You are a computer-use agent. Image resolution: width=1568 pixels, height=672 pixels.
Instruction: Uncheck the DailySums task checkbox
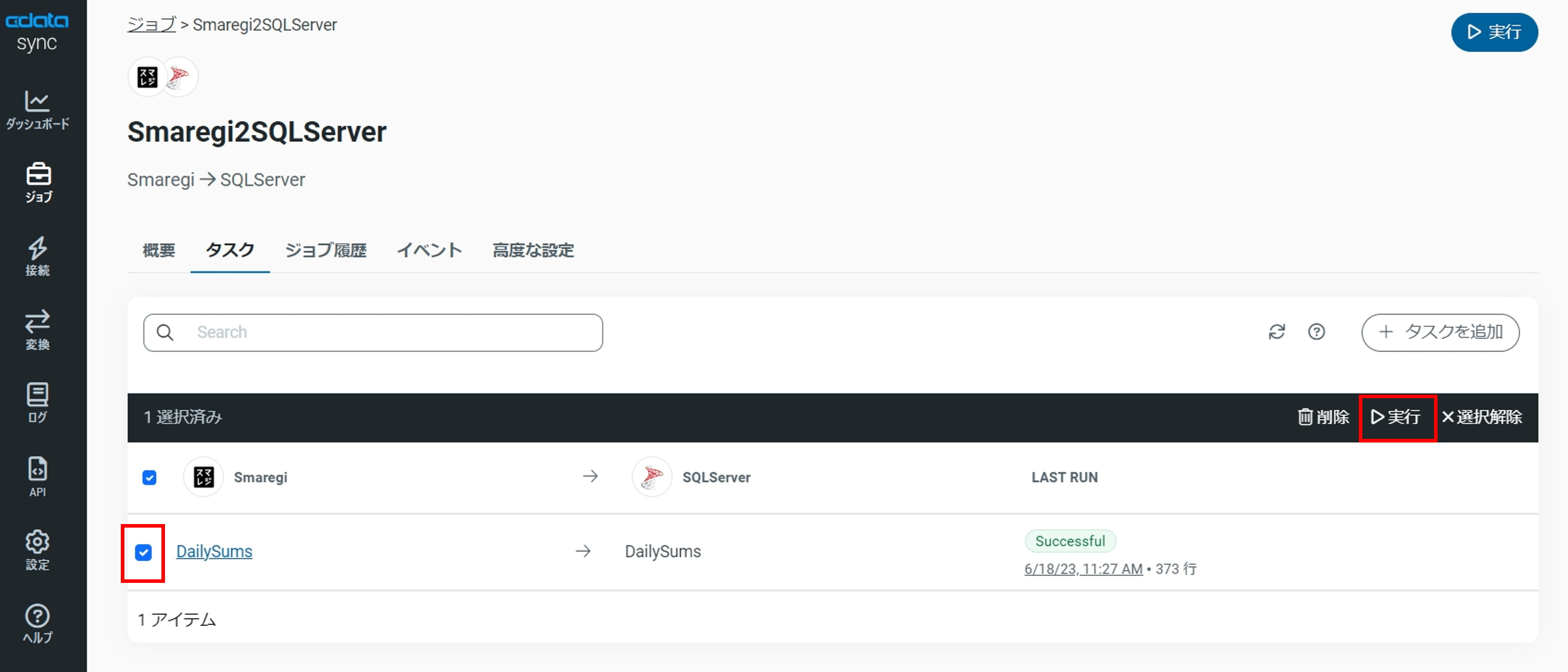coord(144,552)
